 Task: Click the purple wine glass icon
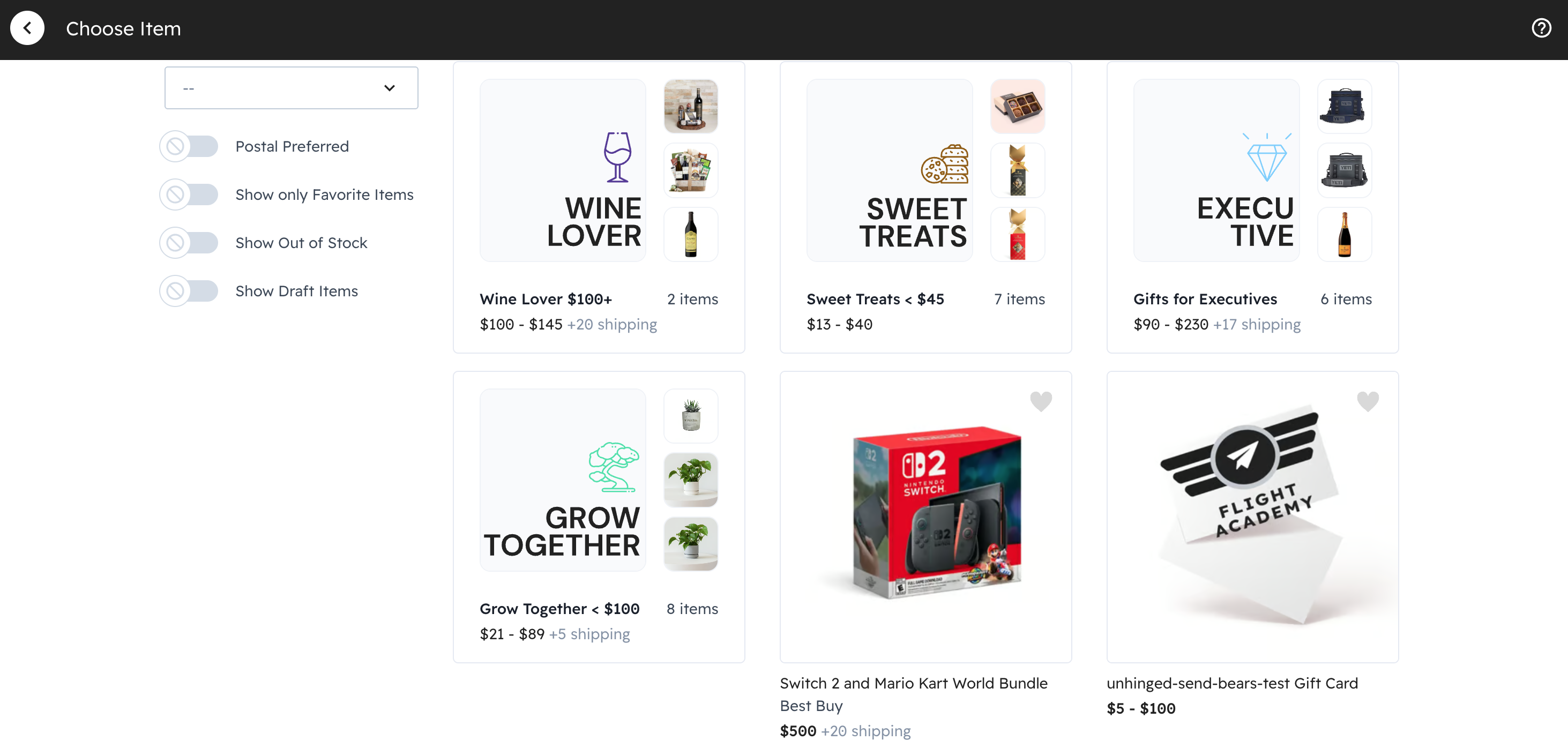pos(617,157)
